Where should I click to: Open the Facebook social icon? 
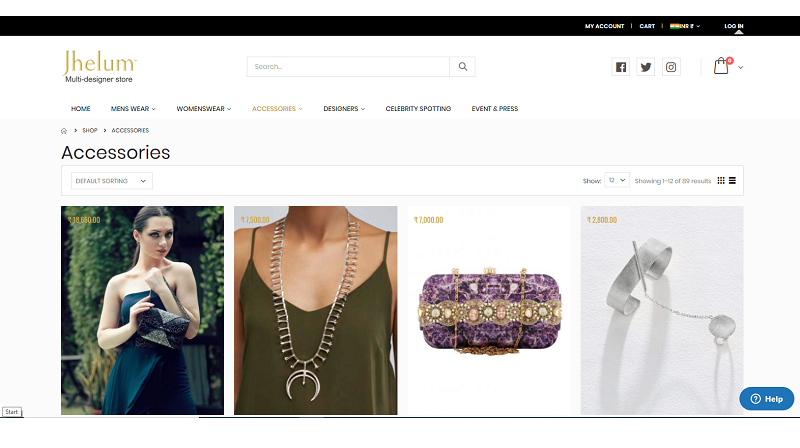(621, 67)
